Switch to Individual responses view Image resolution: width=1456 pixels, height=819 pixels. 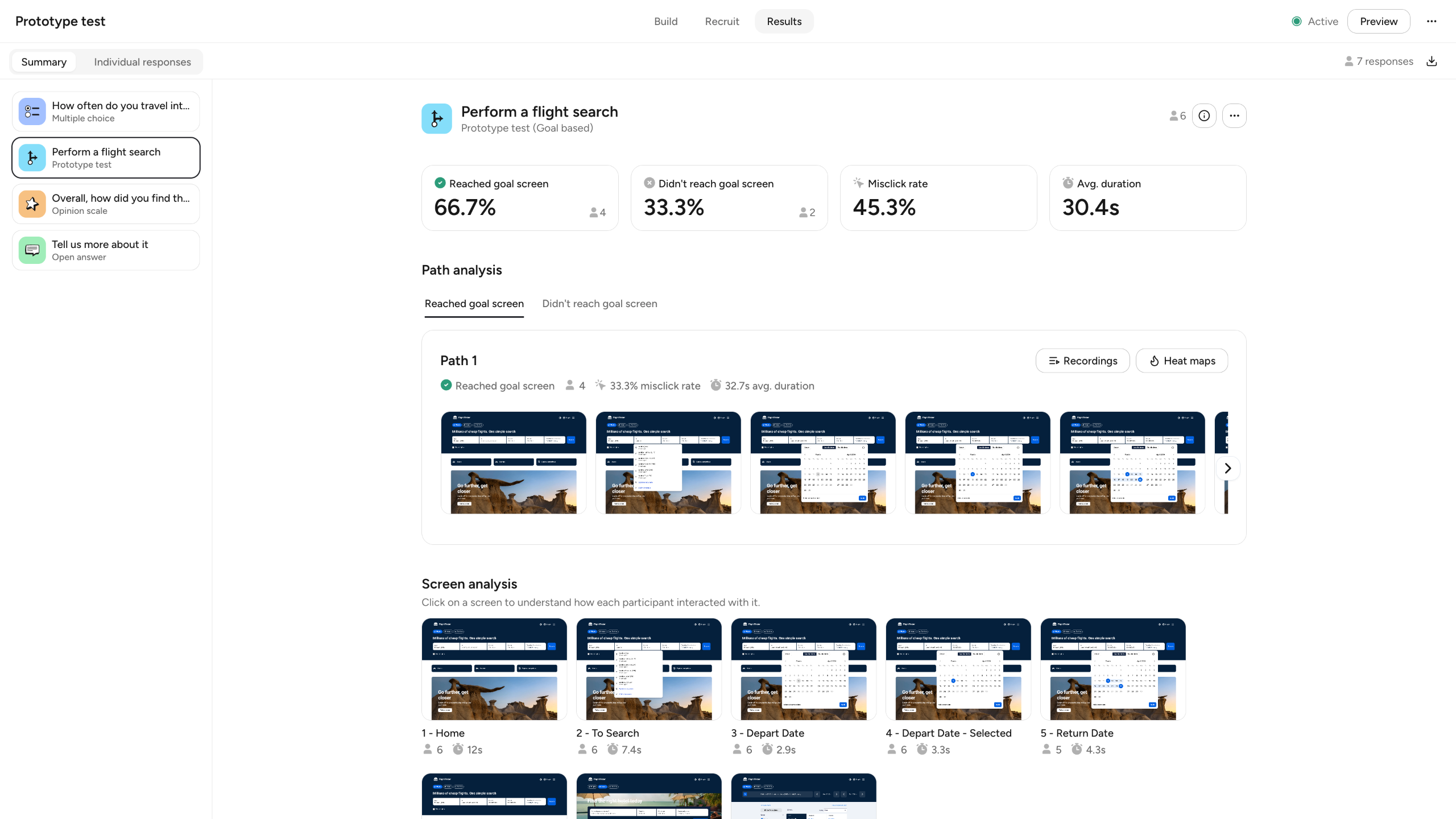(142, 62)
